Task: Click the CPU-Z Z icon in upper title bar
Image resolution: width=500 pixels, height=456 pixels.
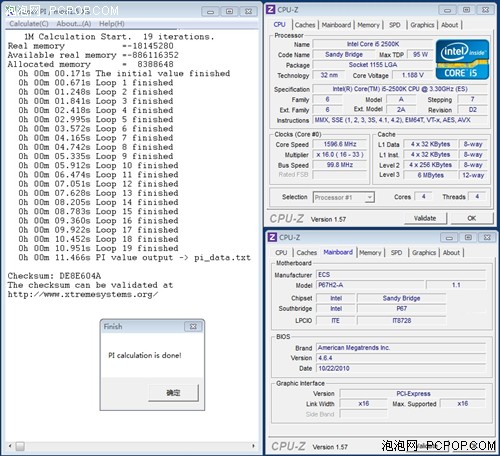Action: 271,10
